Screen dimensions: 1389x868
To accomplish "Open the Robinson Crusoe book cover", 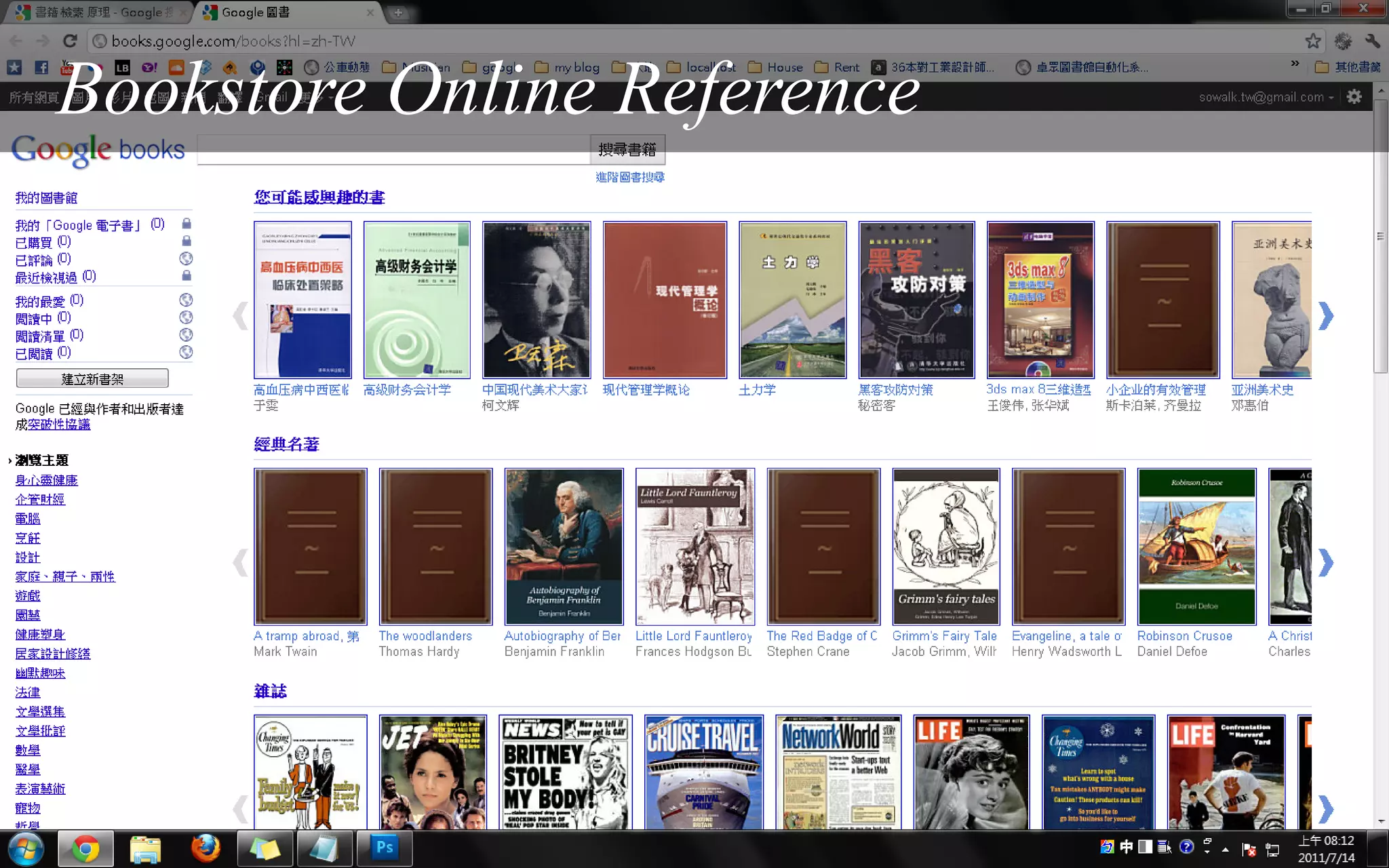I will coord(1196,547).
